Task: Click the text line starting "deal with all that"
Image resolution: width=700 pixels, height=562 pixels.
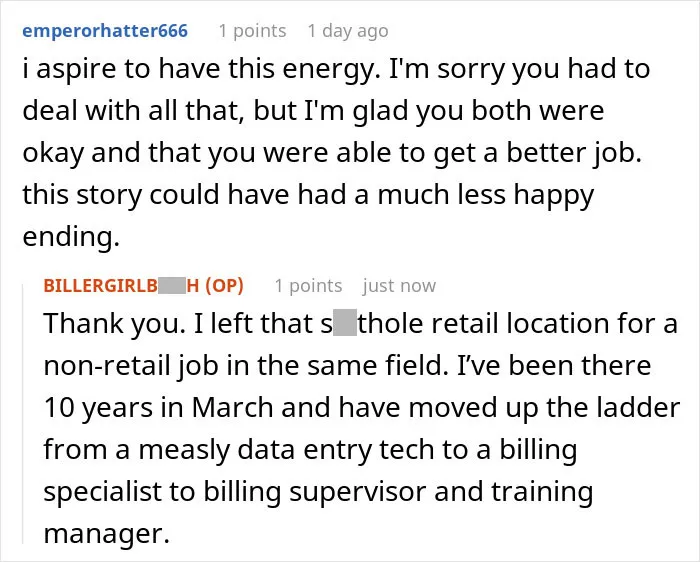Action: coord(313,111)
